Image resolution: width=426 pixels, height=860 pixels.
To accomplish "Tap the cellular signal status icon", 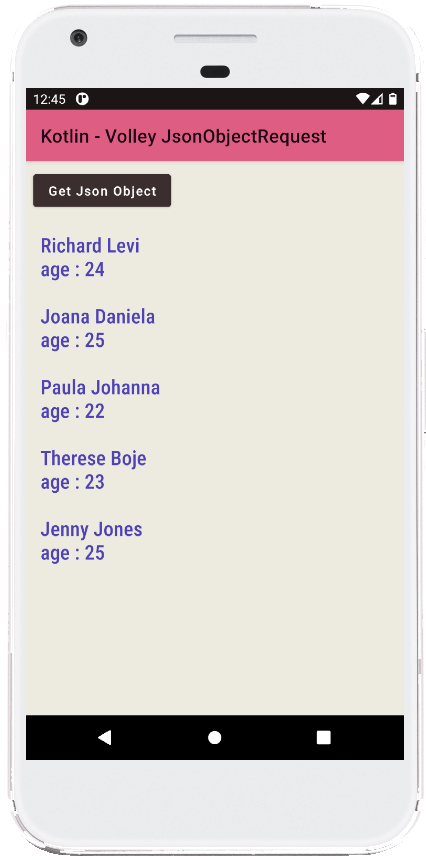I will pyautogui.click(x=377, y=99).
